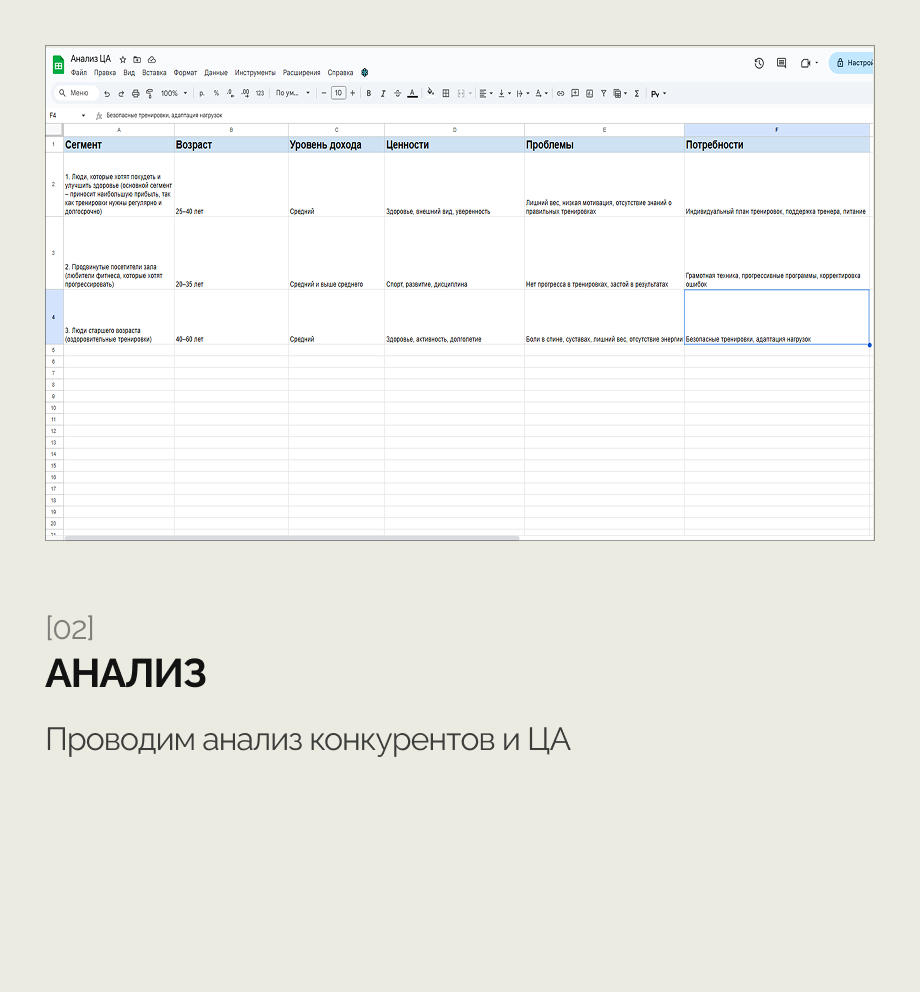Select column F header
The height and width of the screenshot is (992, 920).
point(776,130)
